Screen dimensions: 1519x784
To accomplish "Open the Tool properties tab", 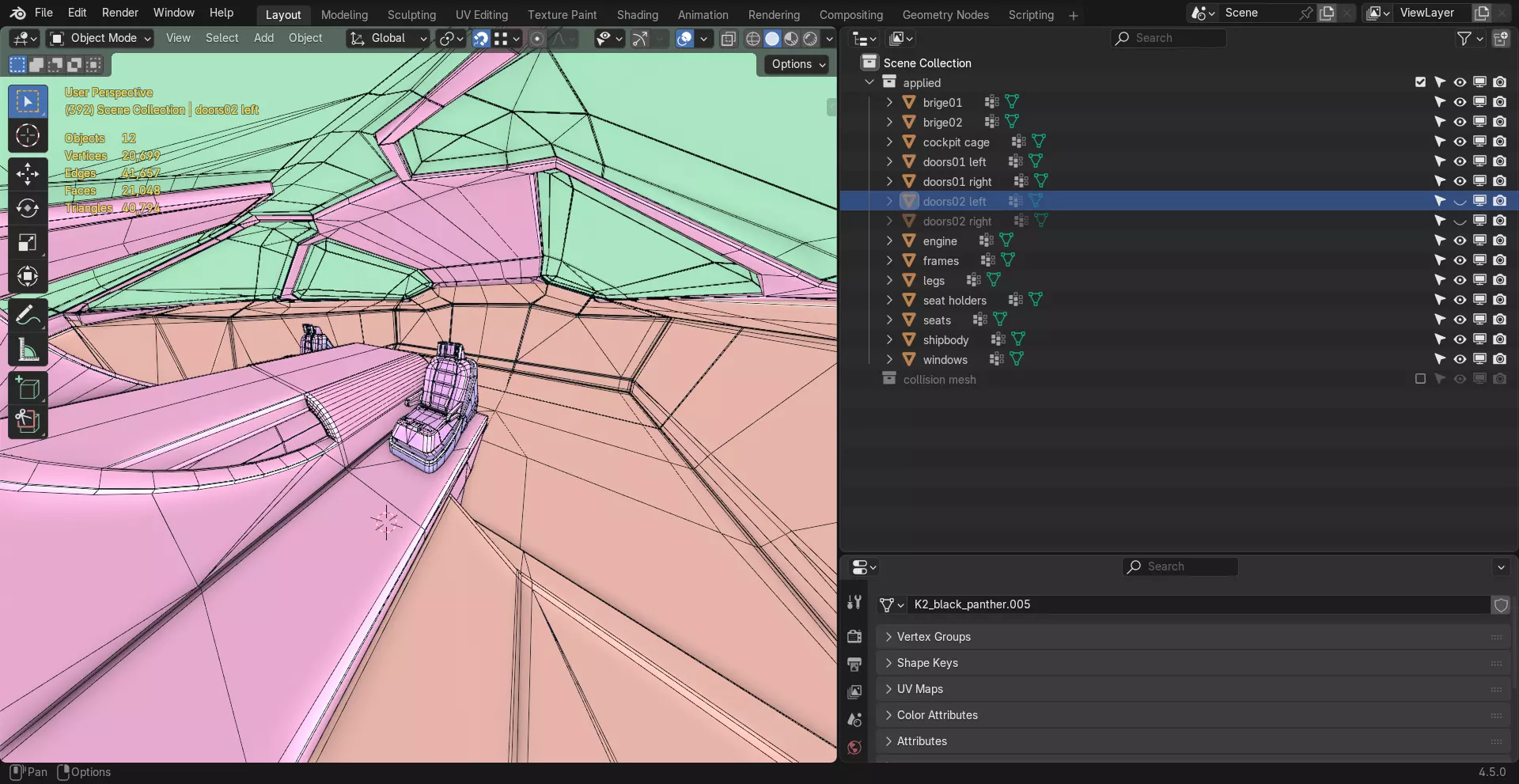I will [x=854, y=603].
